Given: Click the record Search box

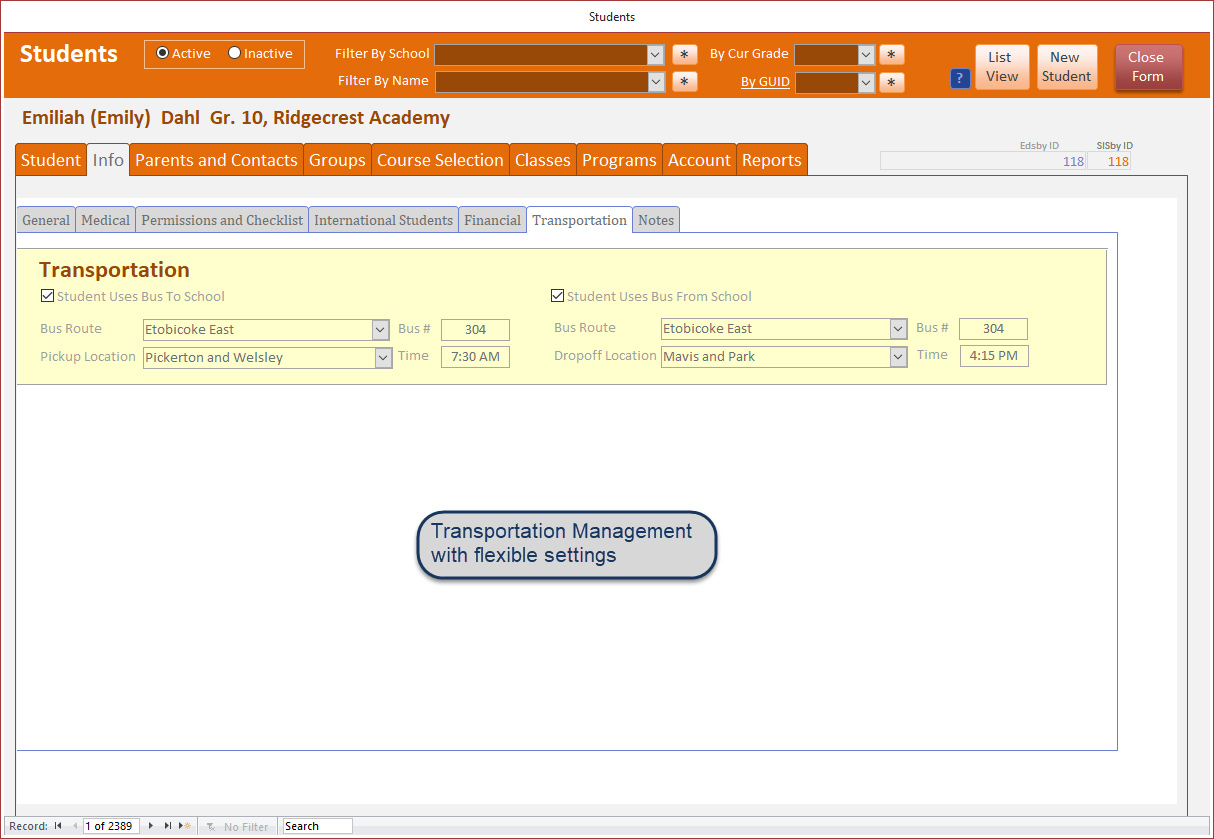Looking at the screenshot, I should 317,826.
